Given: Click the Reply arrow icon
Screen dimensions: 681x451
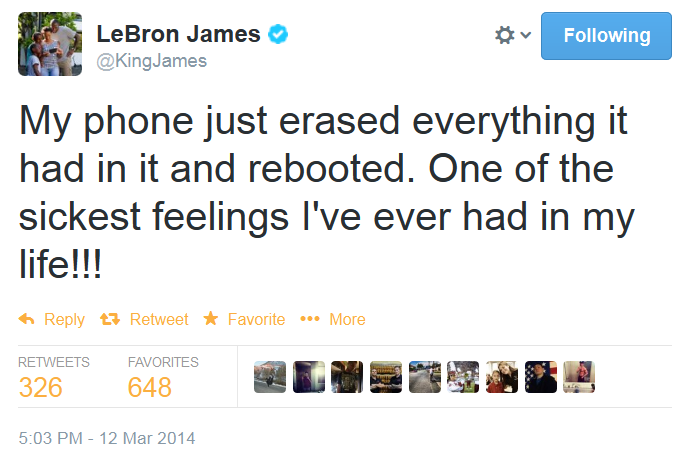Looking at the screenshot, I should pos(27,319).
